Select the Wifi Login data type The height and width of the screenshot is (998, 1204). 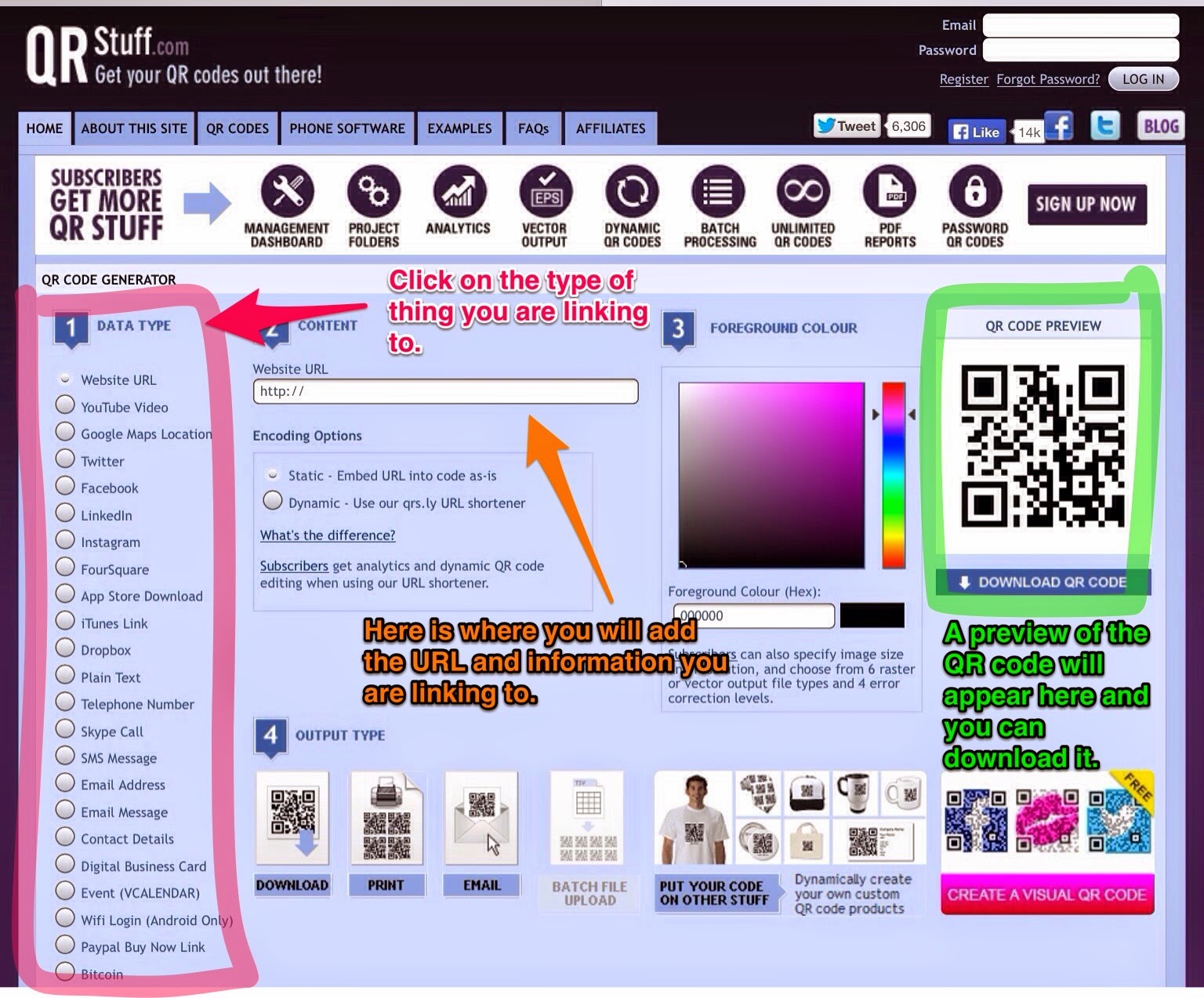coord(66,918)
